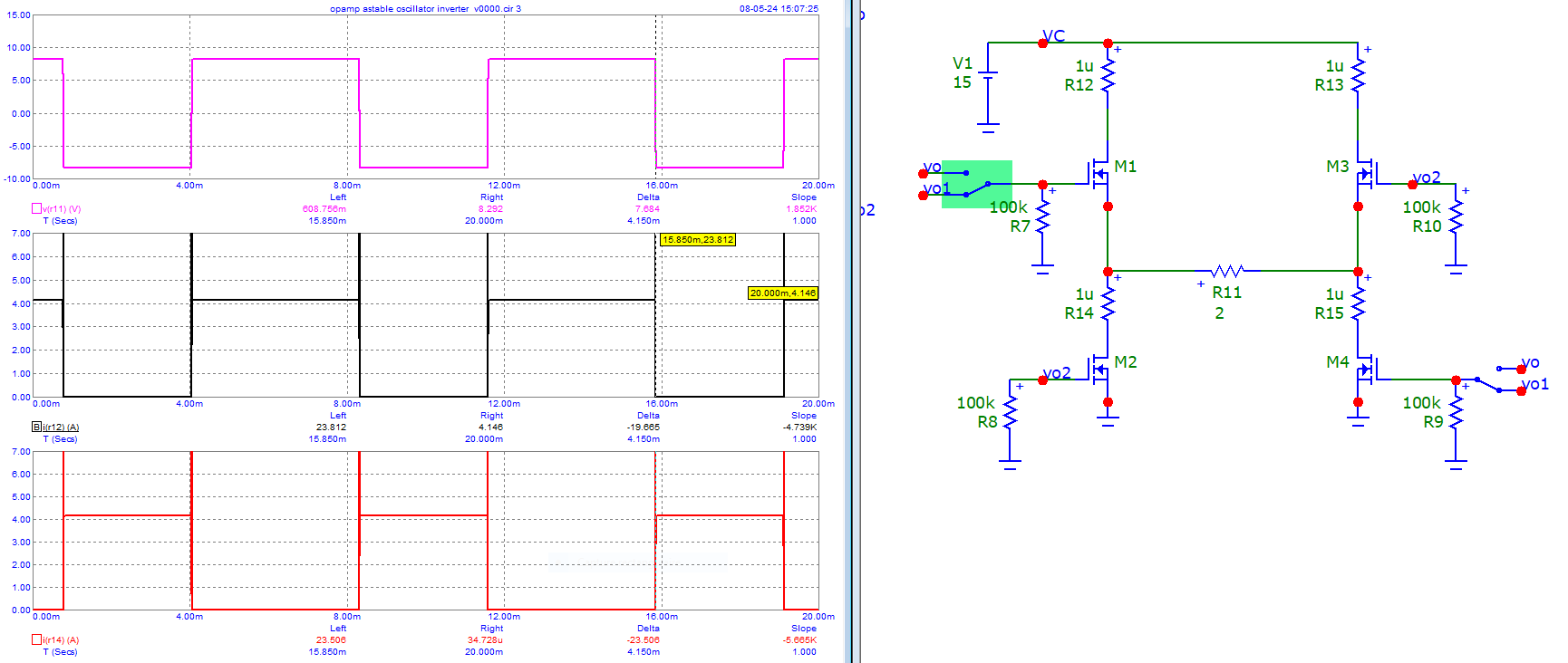Click the date stamp 08-05-24 15:07:25
Image resolution: width=1568 pixels, height=663 pixels.
[x=779, y=9]
